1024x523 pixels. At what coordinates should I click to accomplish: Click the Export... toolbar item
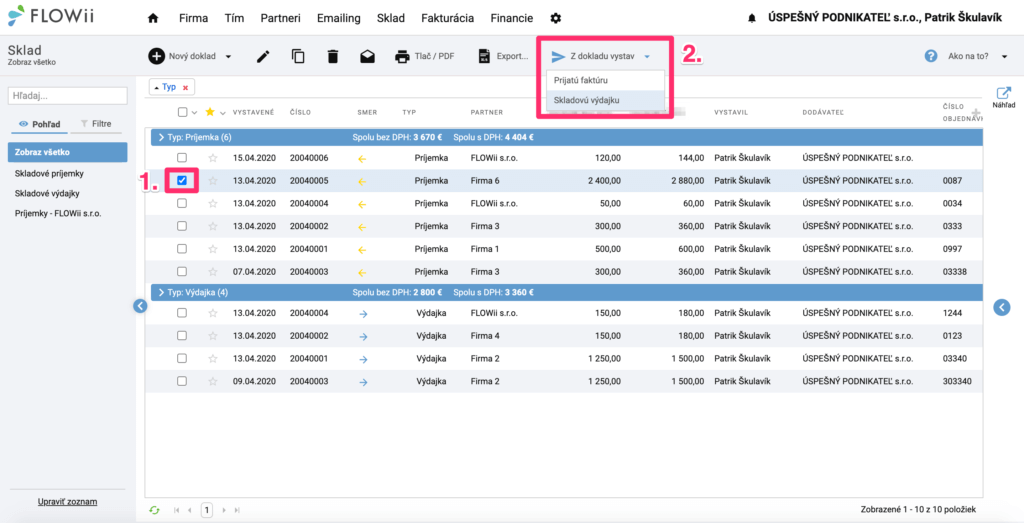click(503, 57)
